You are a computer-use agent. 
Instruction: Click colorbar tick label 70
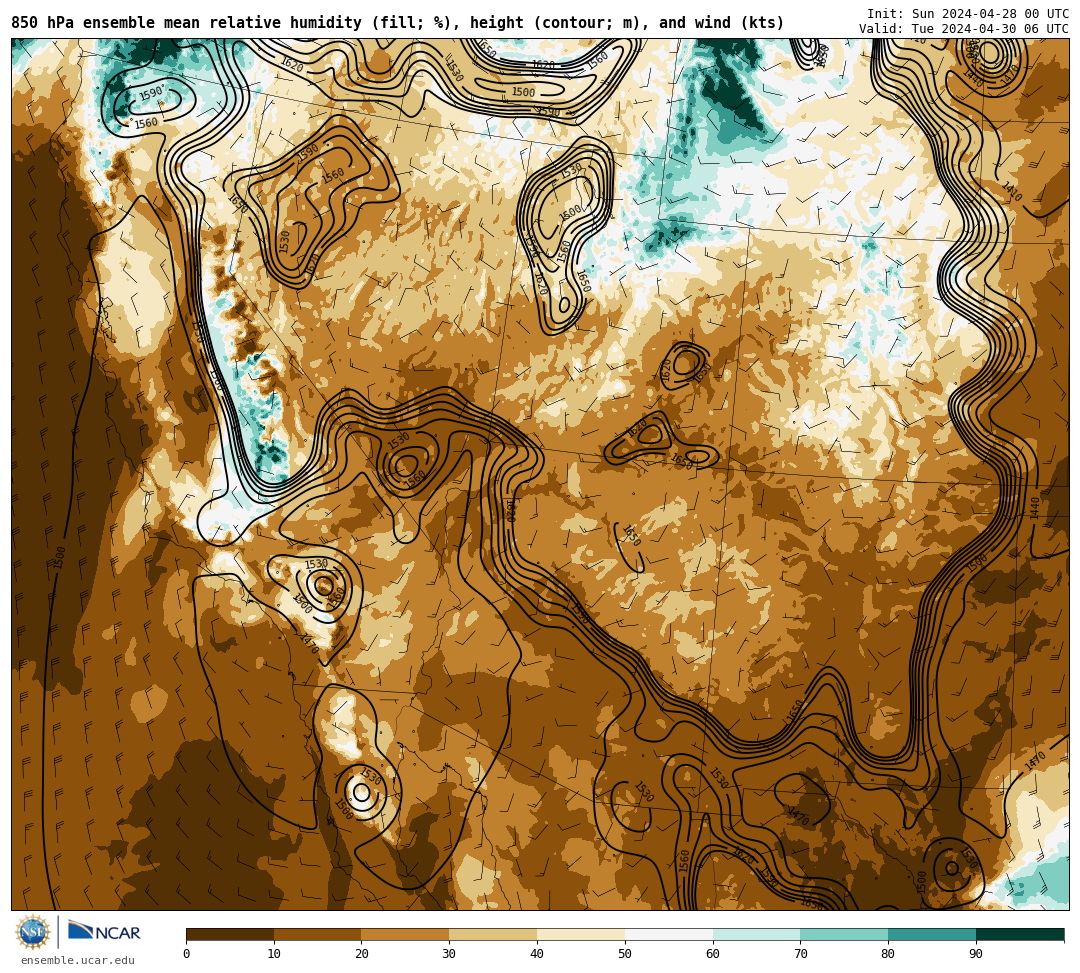coord(801,954)
